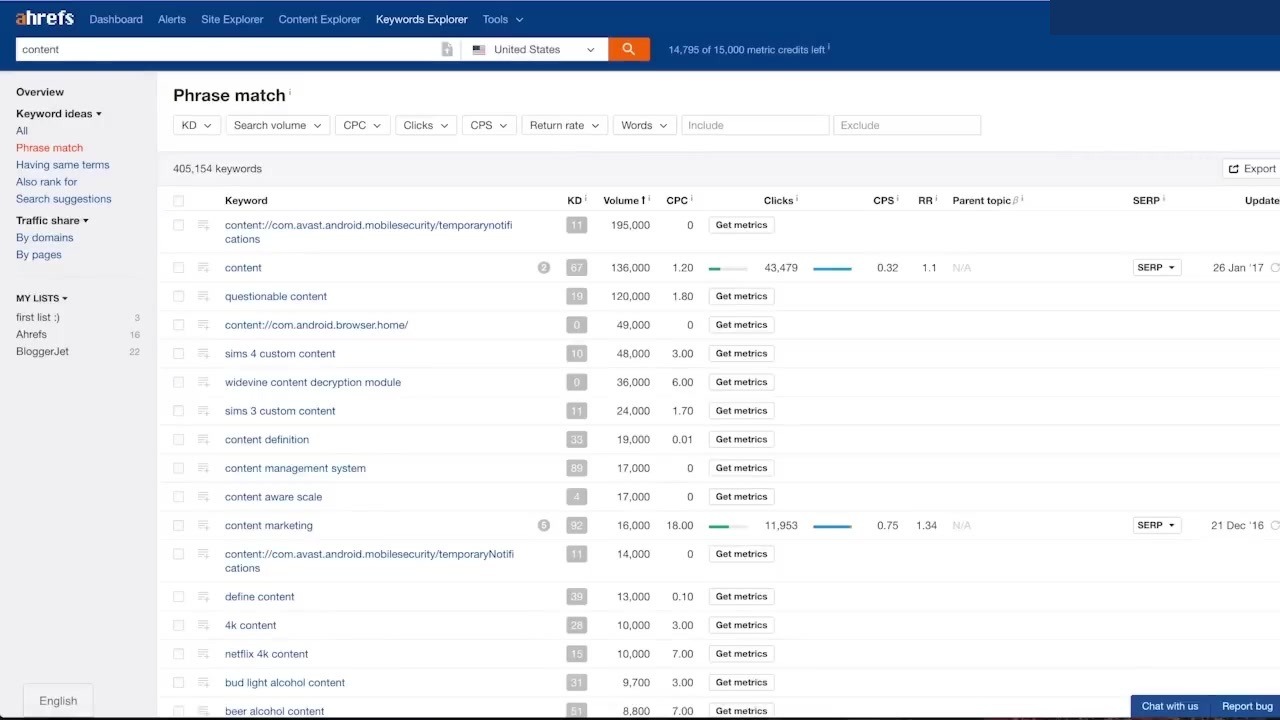
Task: Tick the checkbox for define content row
Action: [x=178, y=596]
